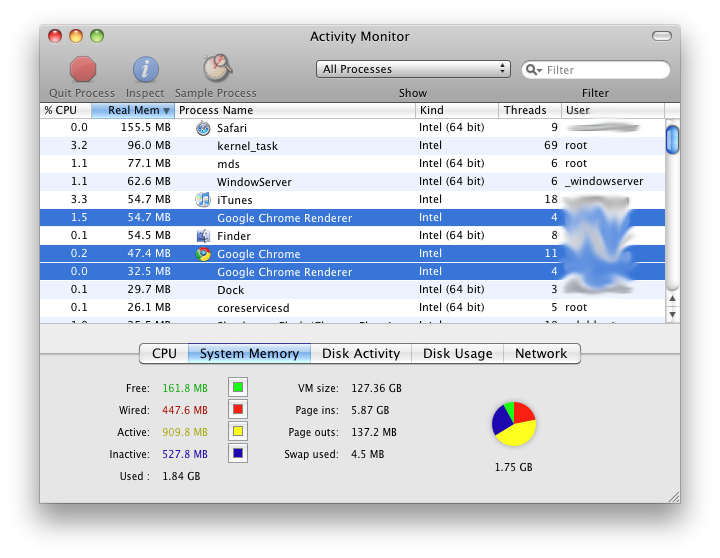720x558 pixels.
Task: Open the Inspect info icon
Action: point(146,69)
